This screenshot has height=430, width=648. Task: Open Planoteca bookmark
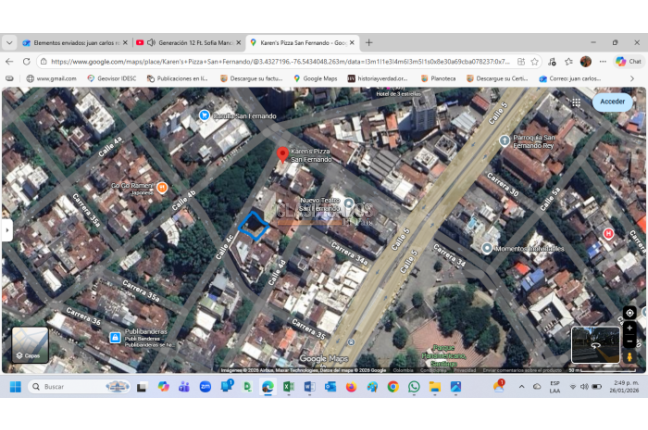point(438,79)
